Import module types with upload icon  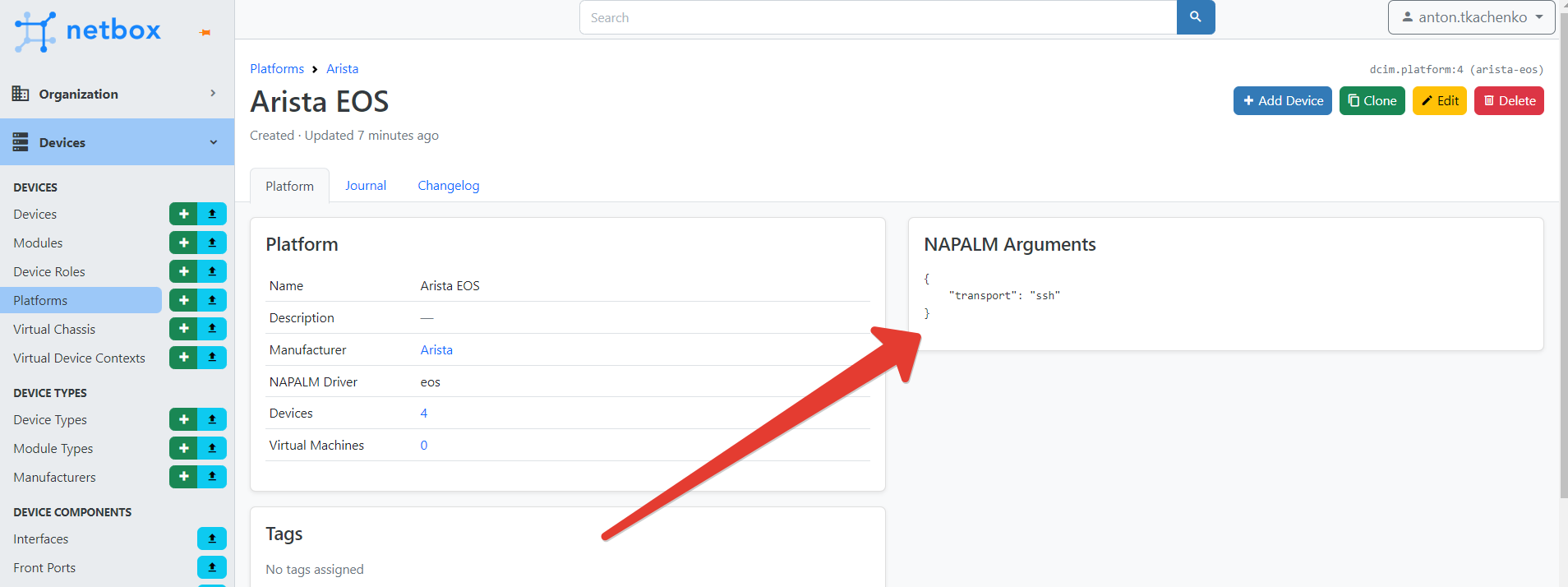[x=212, y=448]
